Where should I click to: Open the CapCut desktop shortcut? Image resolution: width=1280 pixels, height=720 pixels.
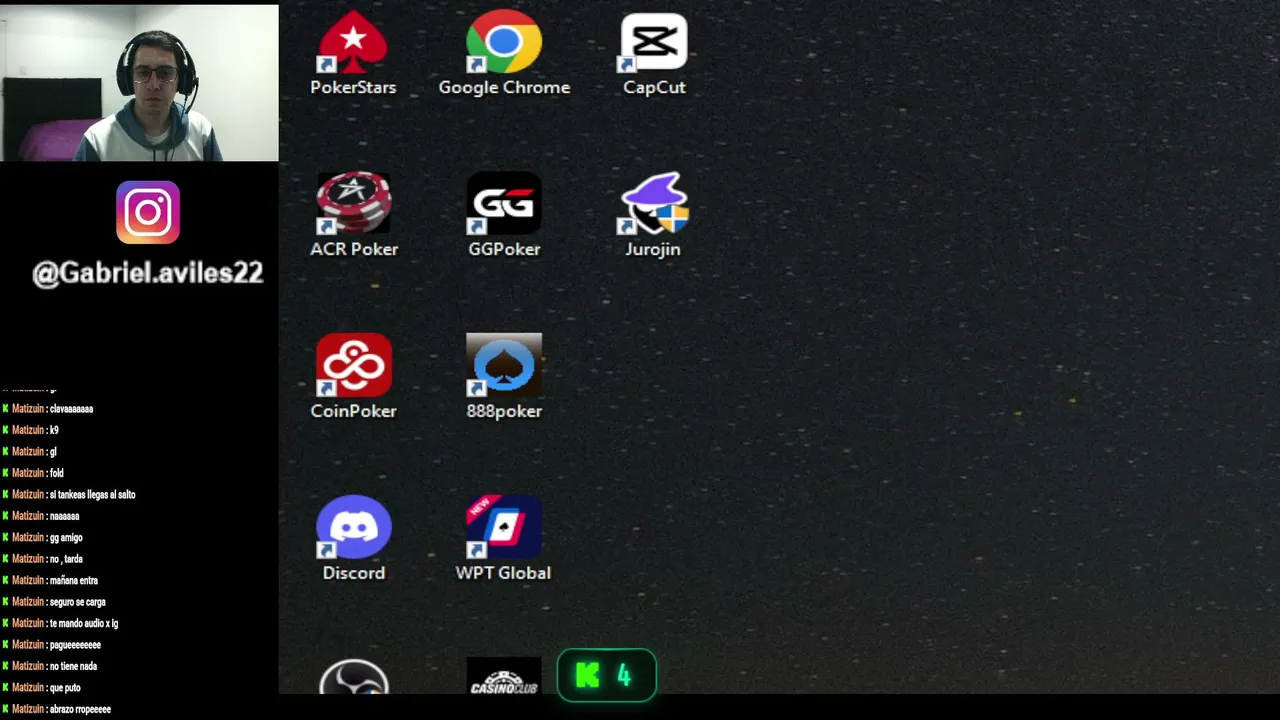tap(654, 55)
